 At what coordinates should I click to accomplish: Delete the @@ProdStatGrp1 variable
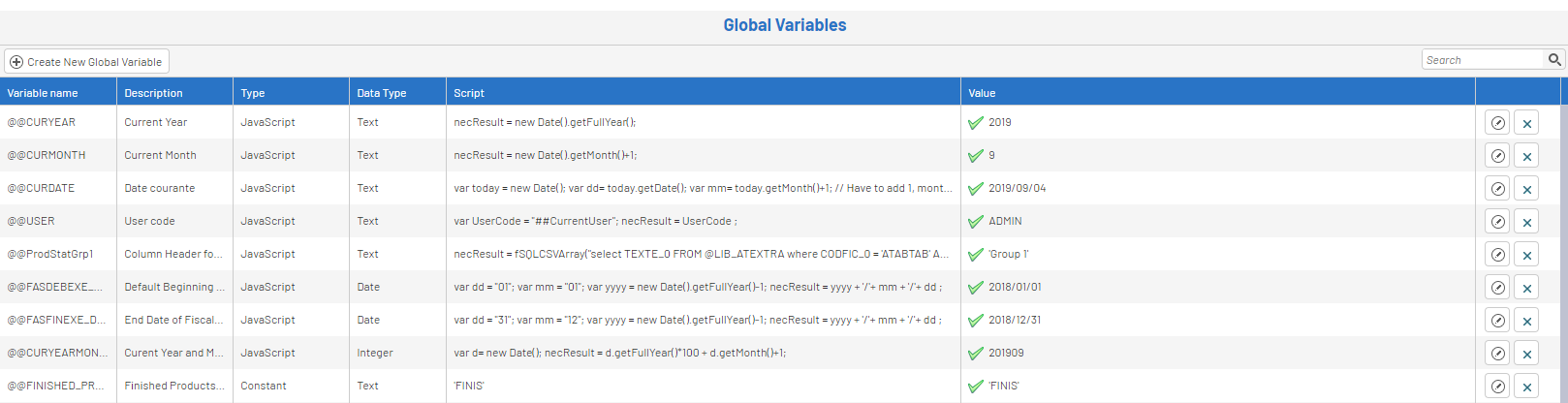click(x=1526, y=255)
